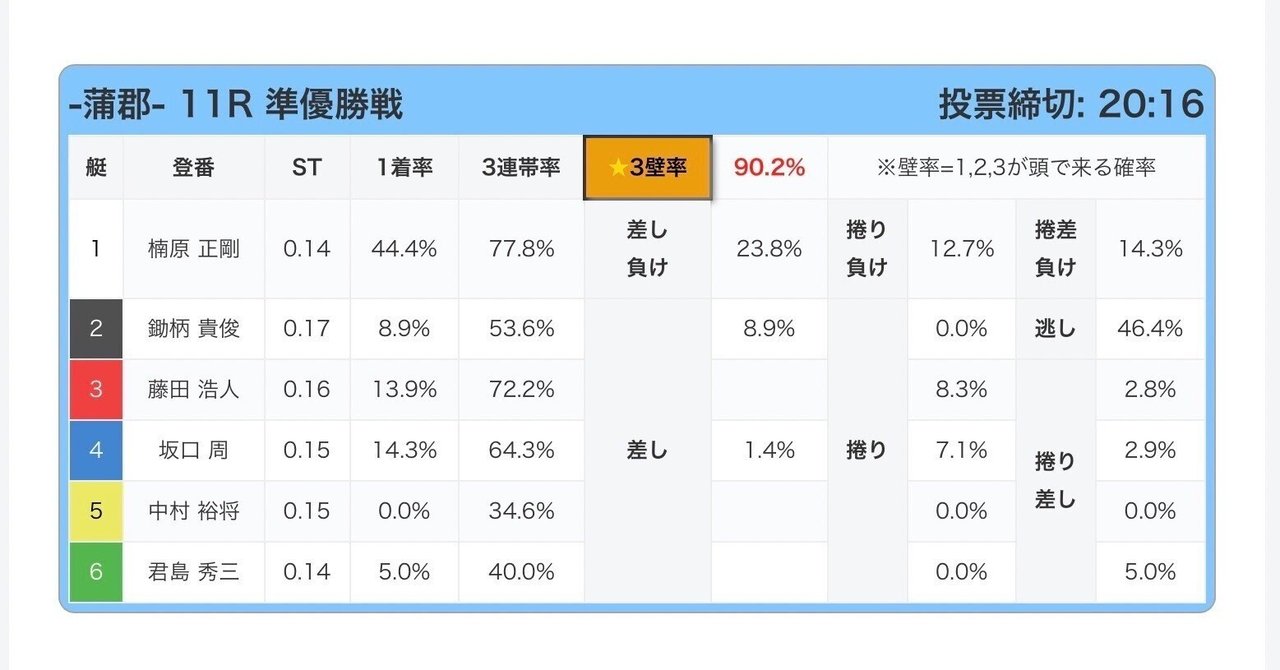Open racer 中村 裕将 name
Viewport: 1280px width, 670px height.
194,511
